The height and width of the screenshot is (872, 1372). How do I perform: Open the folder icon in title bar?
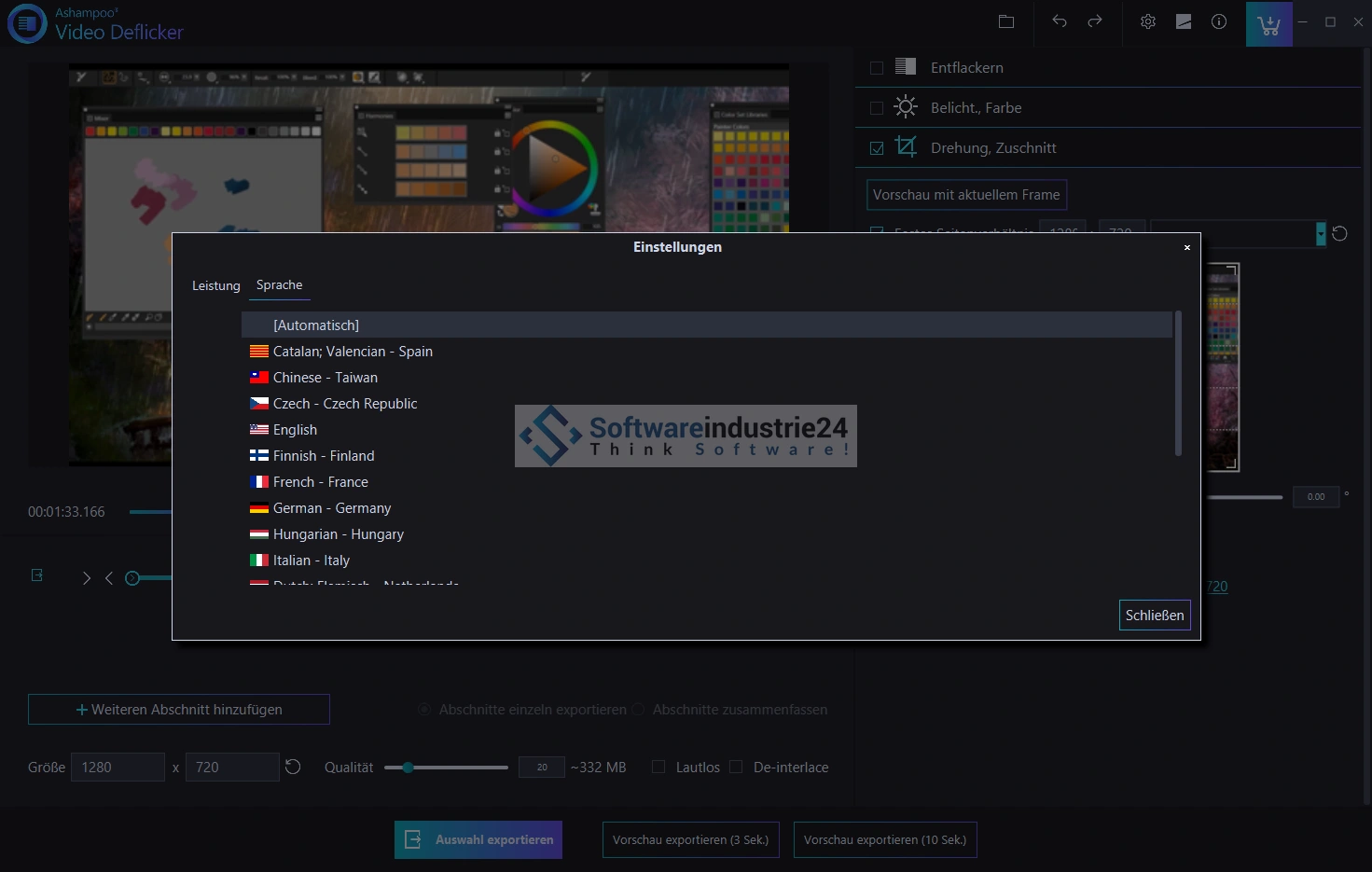point(1005,21)
